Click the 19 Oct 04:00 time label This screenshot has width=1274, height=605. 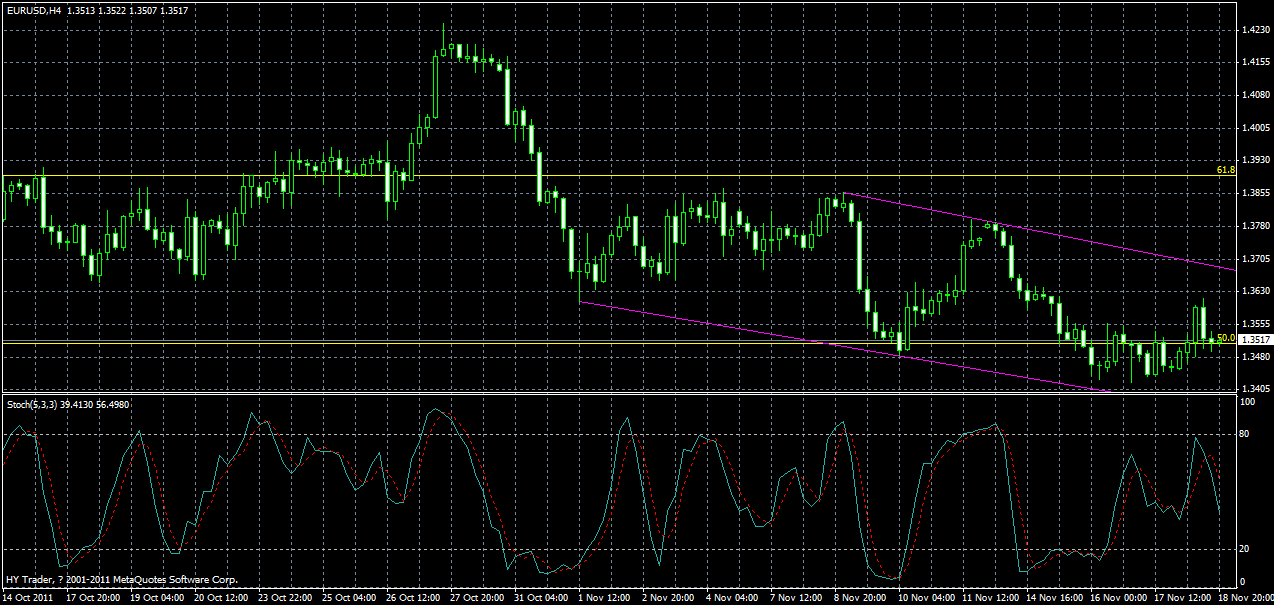click(158, 598)
